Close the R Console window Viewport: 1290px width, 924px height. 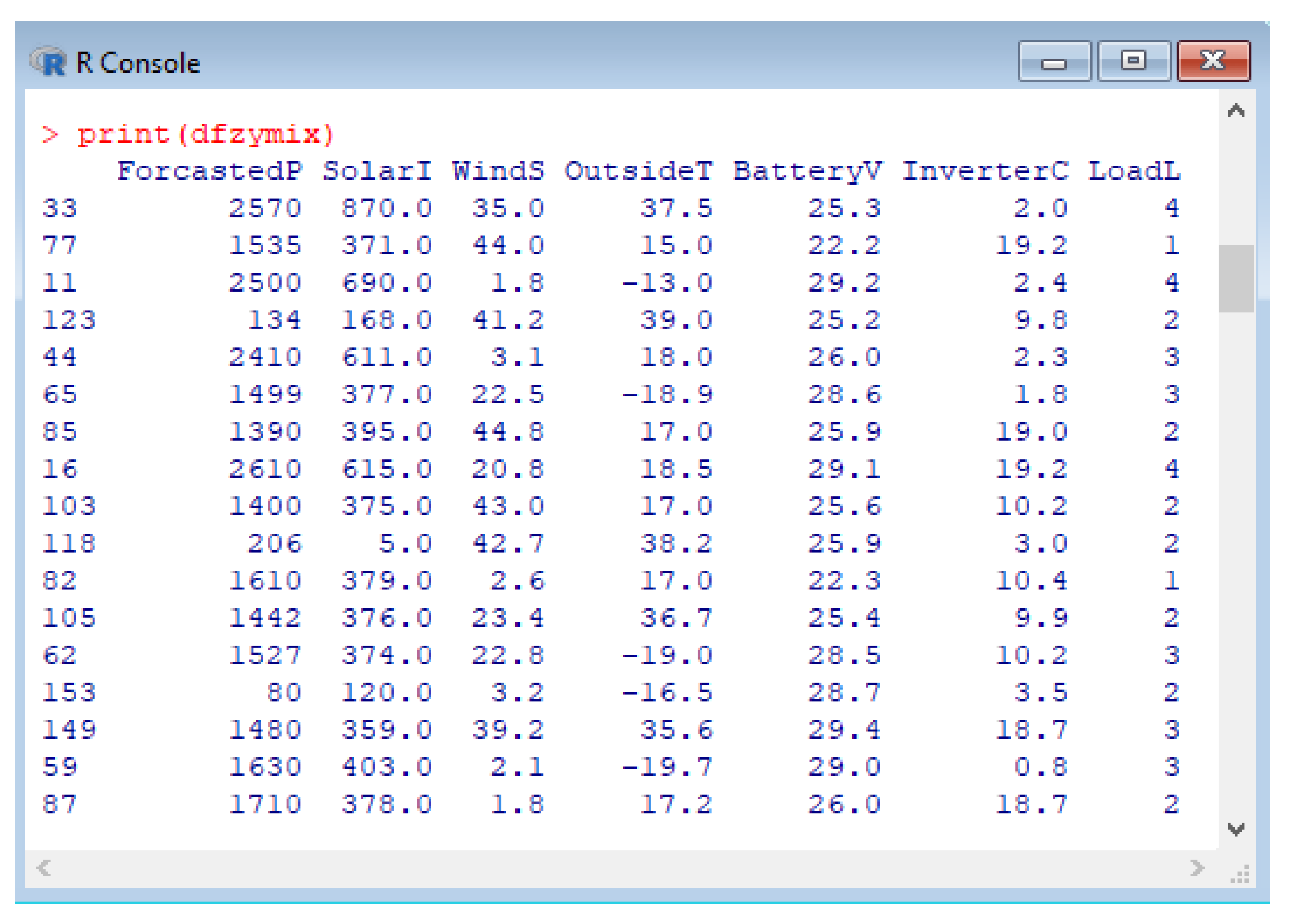[x=1213, y=61]
